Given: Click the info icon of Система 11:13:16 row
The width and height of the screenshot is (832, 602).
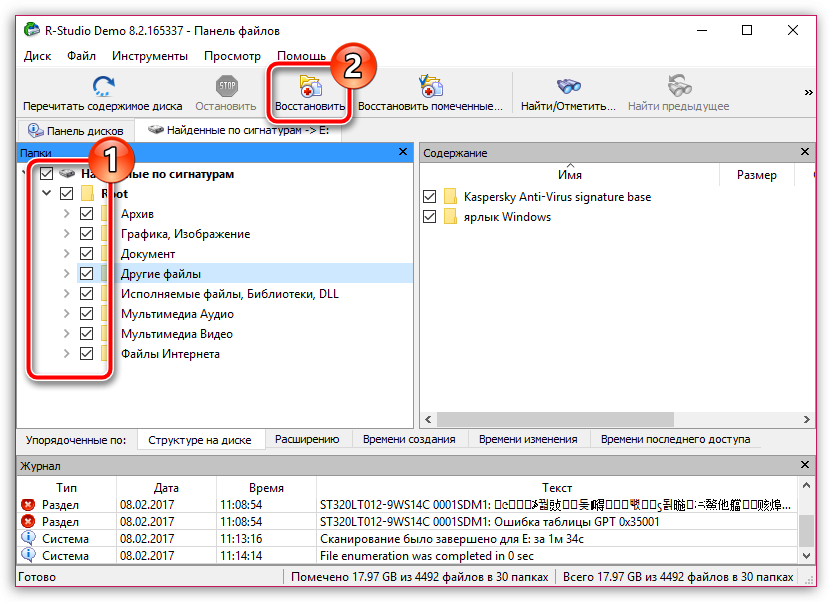Looking at the screenshot, I should click(x=28, y=538).
